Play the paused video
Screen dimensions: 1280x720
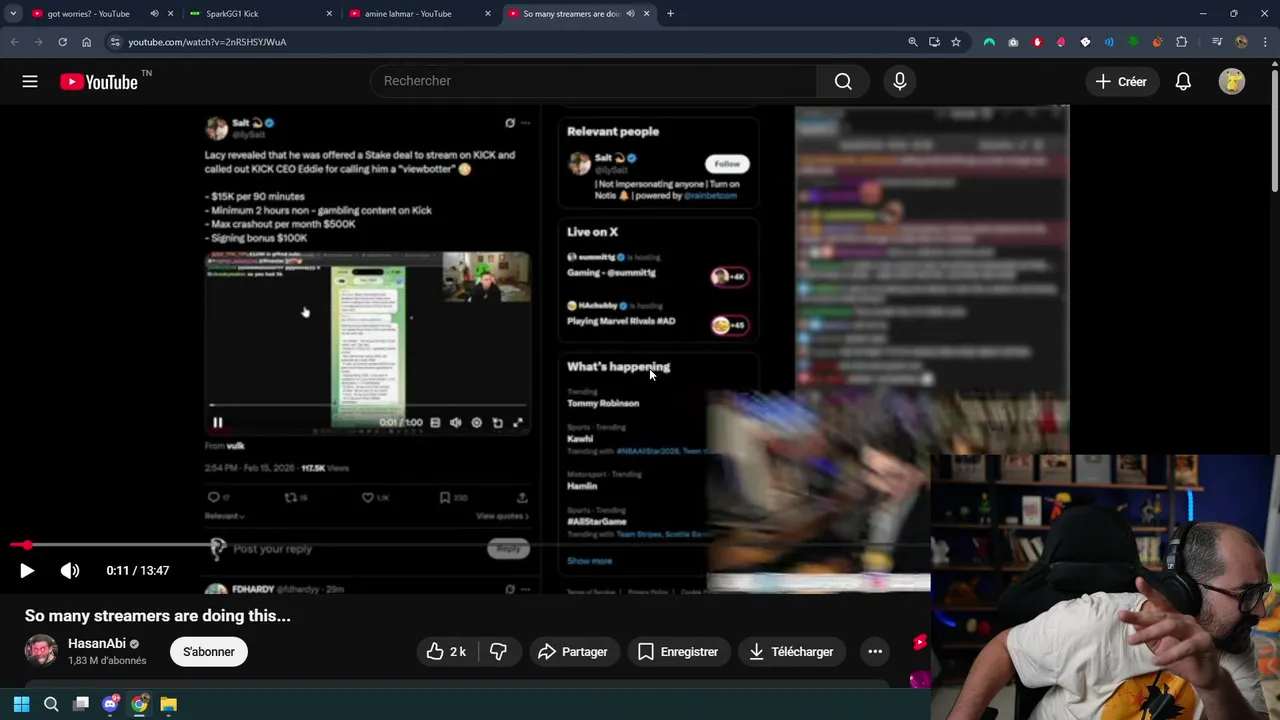coord(27,570)
